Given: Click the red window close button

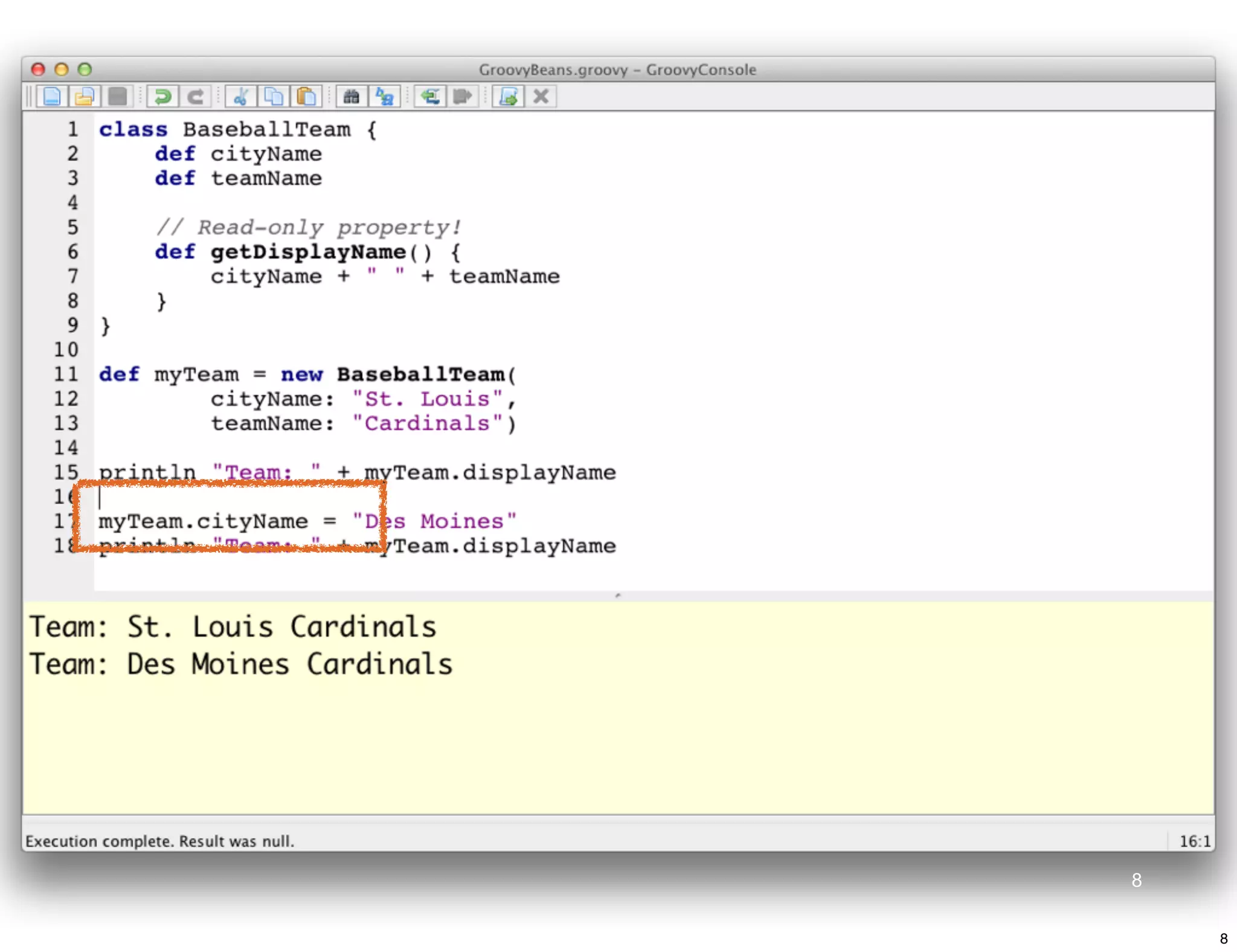Looking at the screenshot, I should pos(38,69).
